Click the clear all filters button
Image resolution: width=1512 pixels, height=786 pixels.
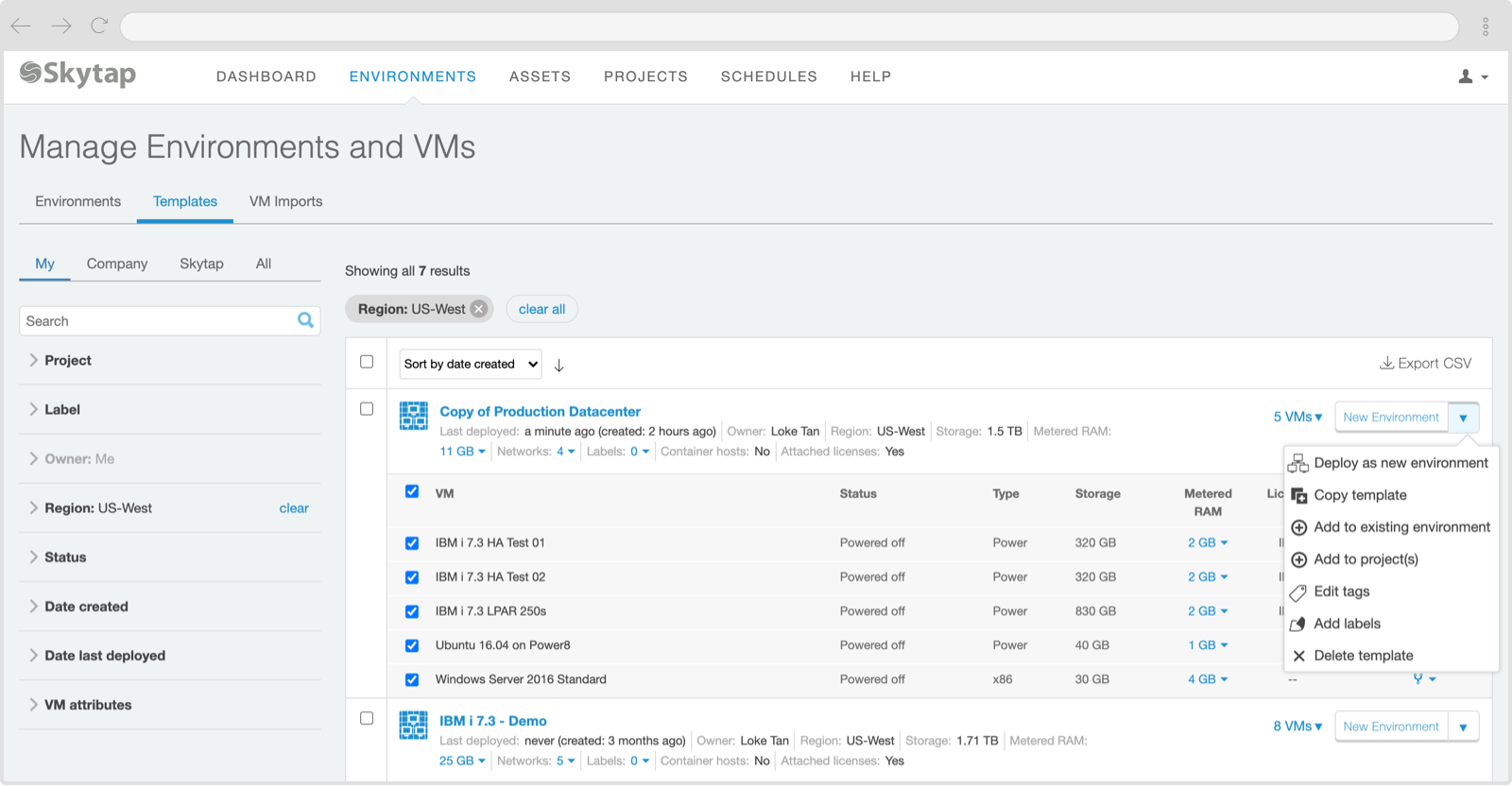pos(541,309)
